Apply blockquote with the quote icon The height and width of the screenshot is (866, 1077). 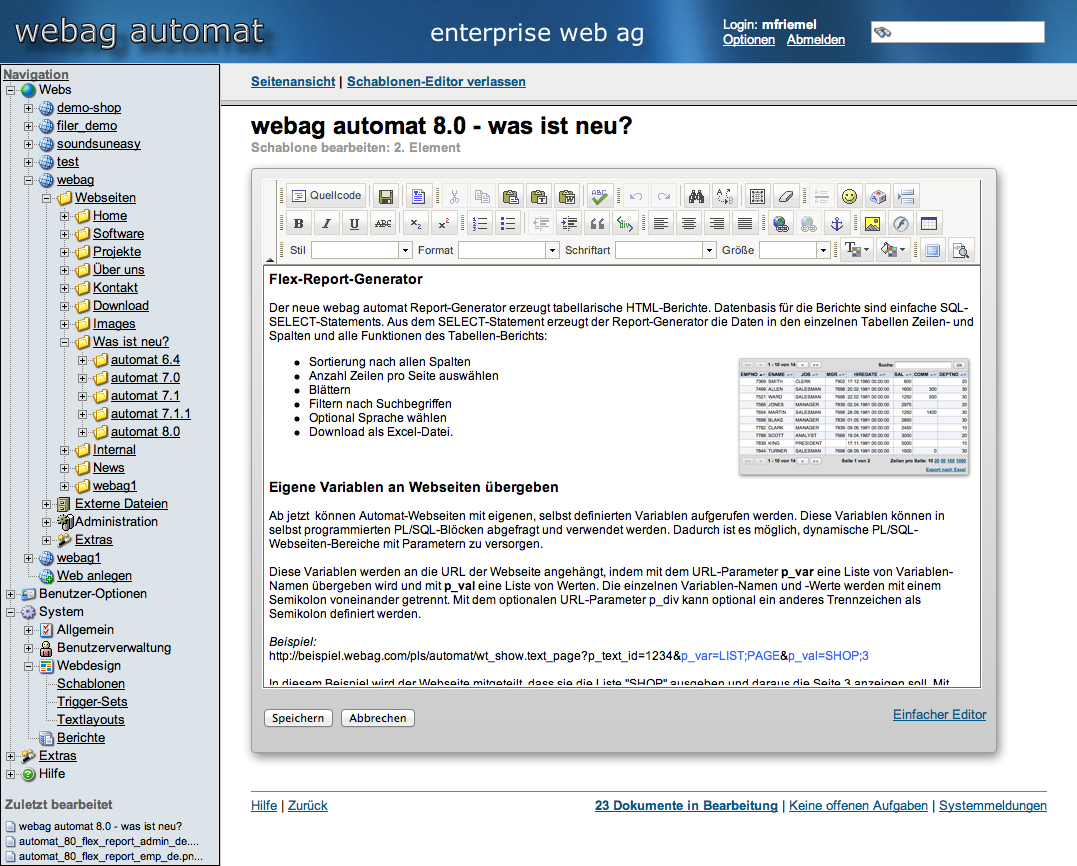pyautogui.click(x=597, y=223)
